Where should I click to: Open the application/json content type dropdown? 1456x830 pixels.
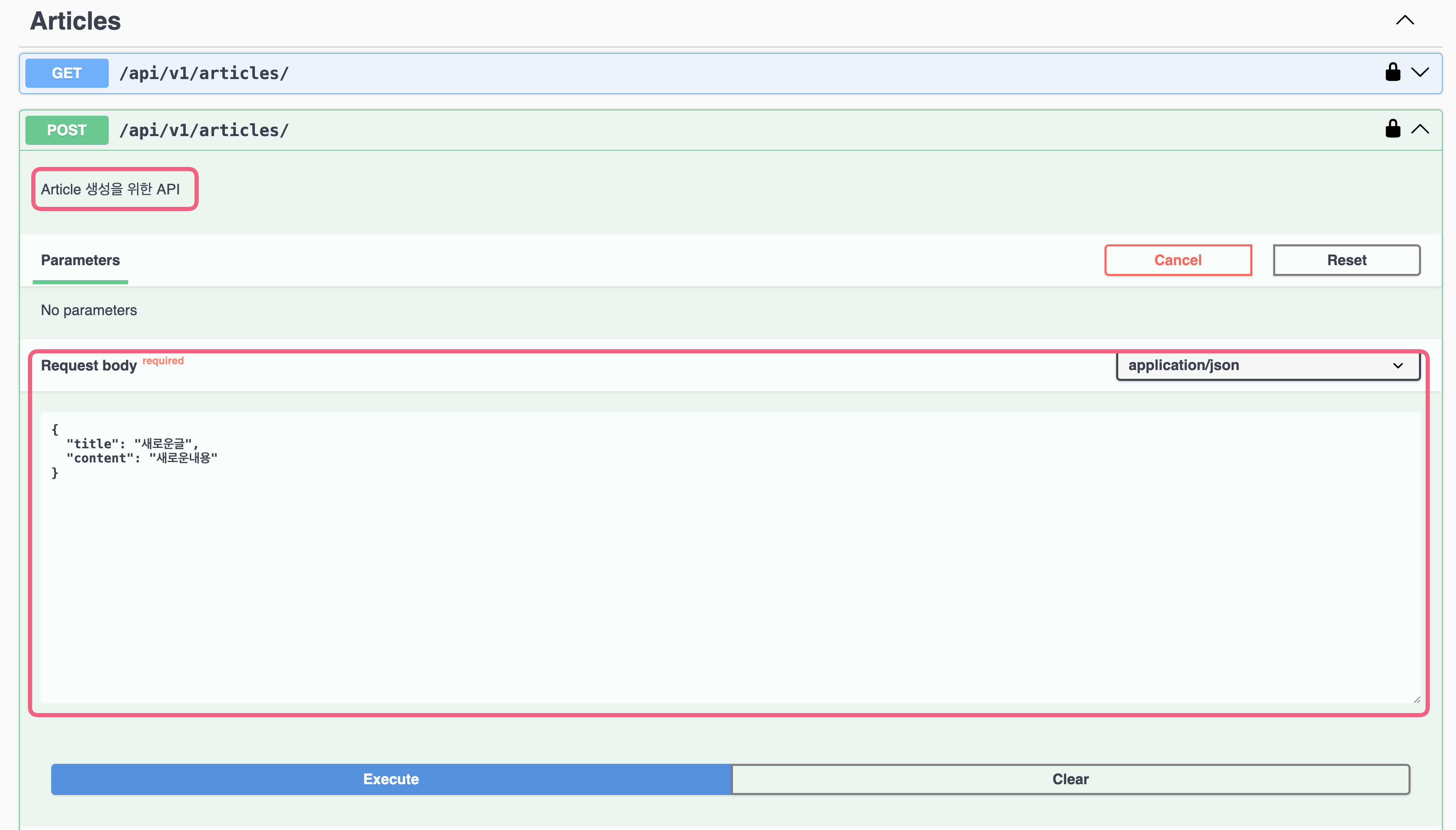1267,365
